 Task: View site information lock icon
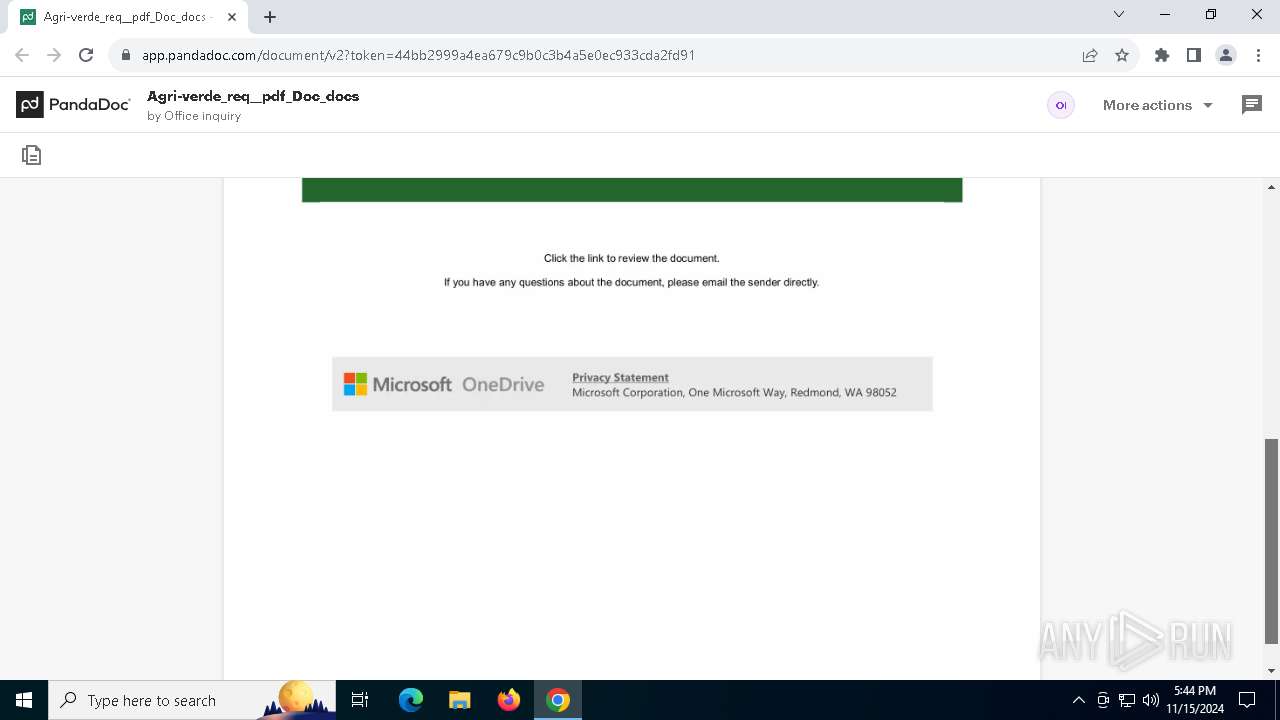pos(126,55)
